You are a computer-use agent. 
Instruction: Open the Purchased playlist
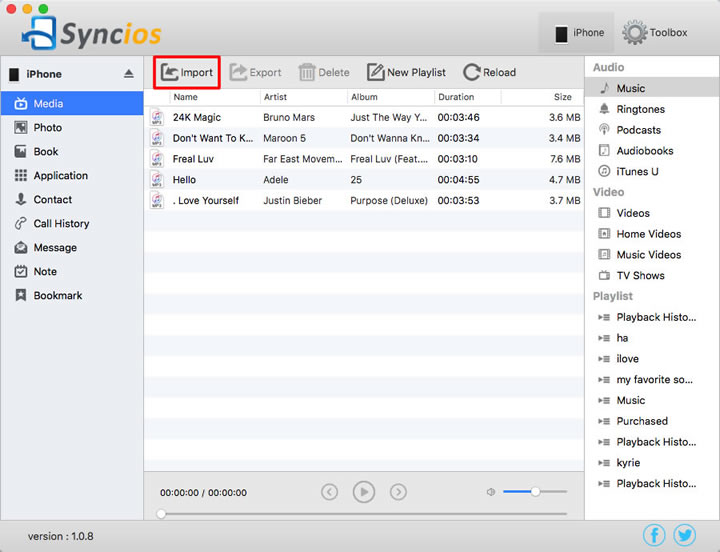652,421
